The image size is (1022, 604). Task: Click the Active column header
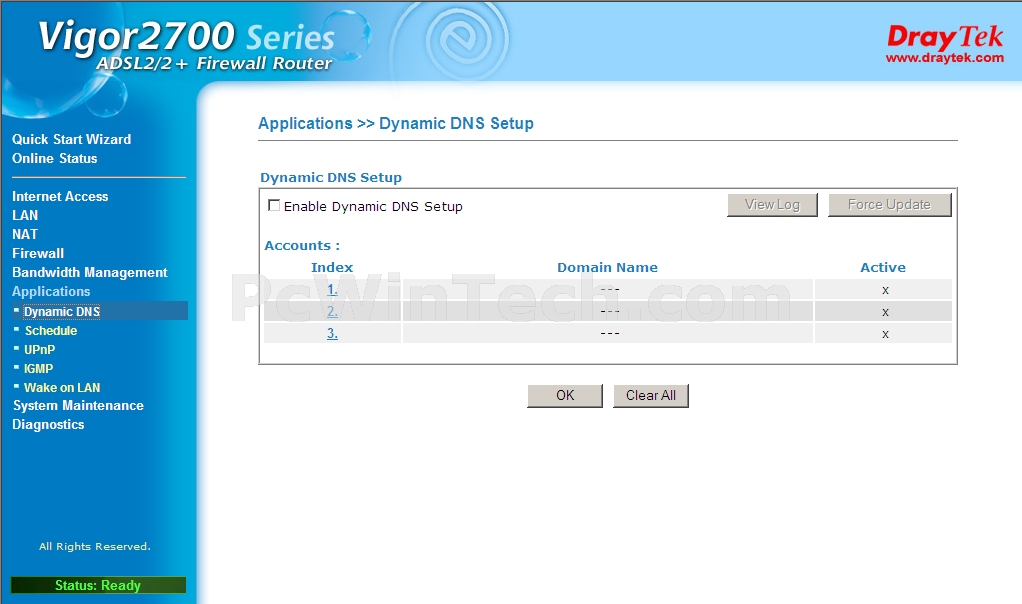tap(883, 267)
